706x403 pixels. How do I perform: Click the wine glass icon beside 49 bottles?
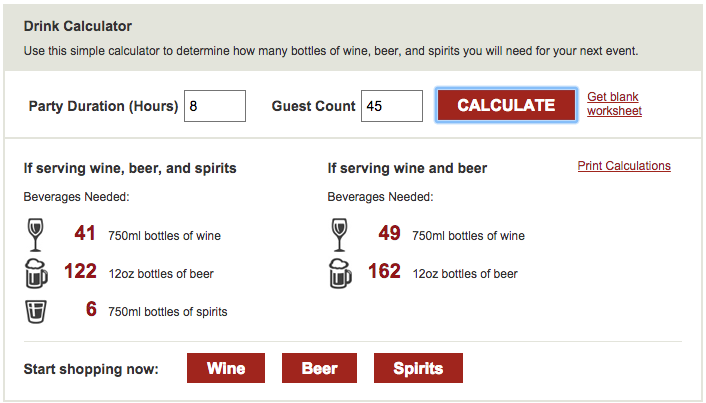[339, 235]
